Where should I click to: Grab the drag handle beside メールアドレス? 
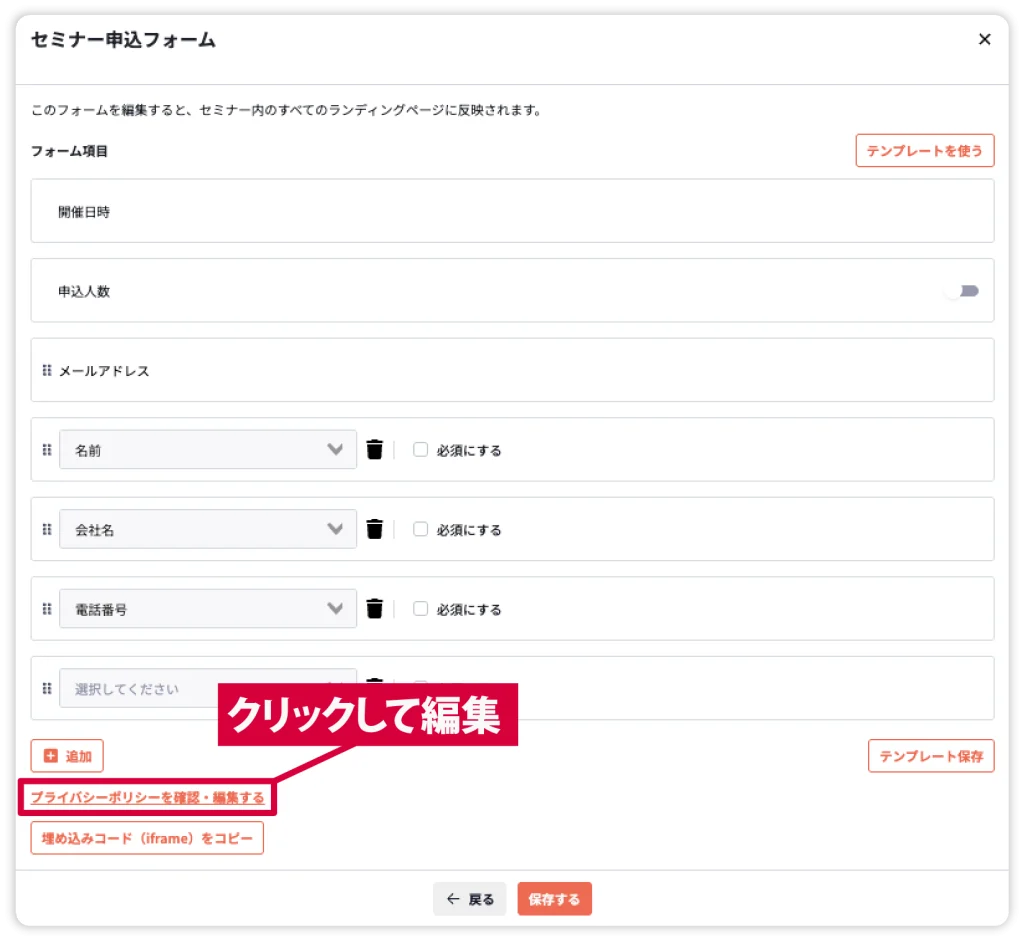click(x=47, y=370)
